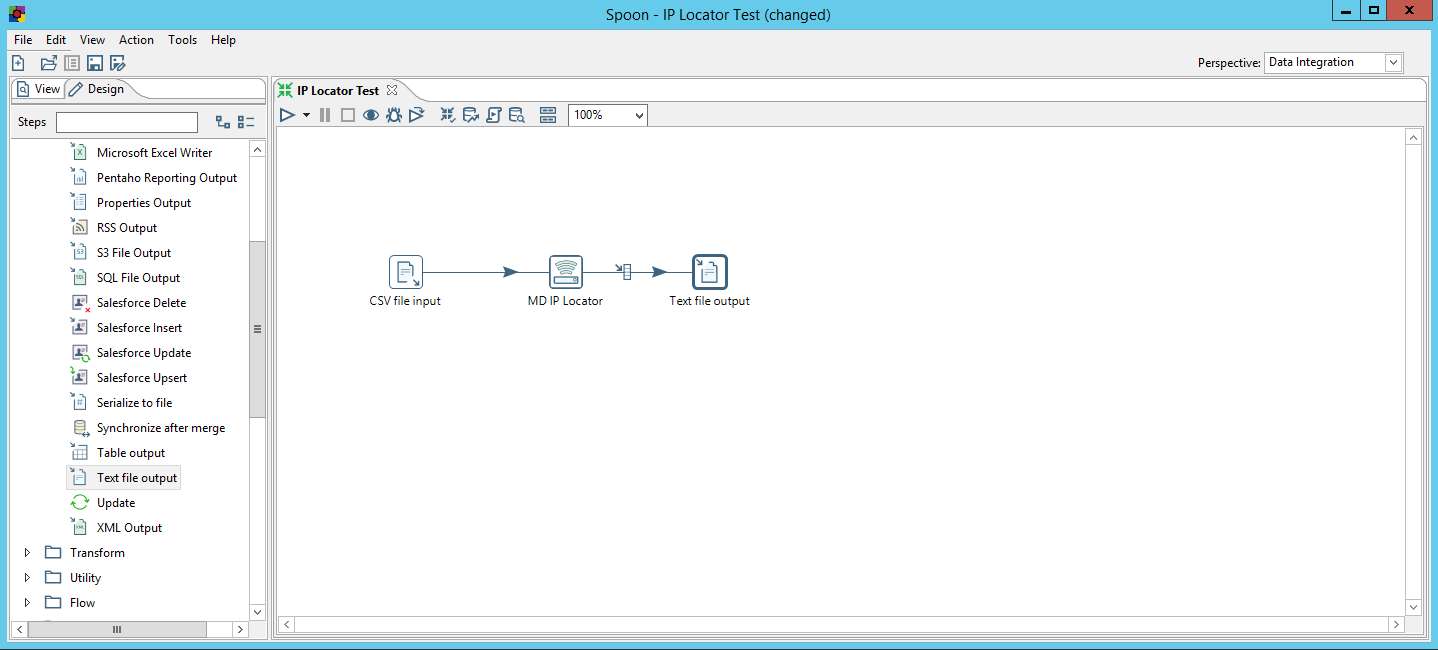Switch to the View tab
Screen dimensions: 1438x650
point(39,89)
